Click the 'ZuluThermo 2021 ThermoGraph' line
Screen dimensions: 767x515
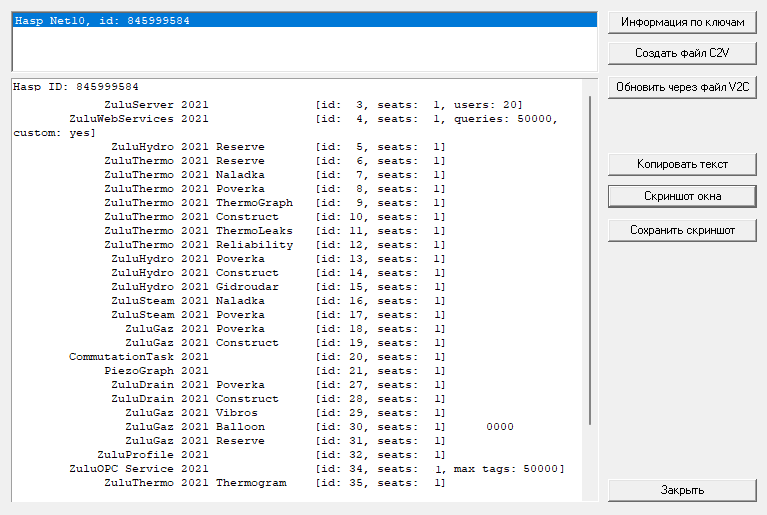tap(198, 203)
